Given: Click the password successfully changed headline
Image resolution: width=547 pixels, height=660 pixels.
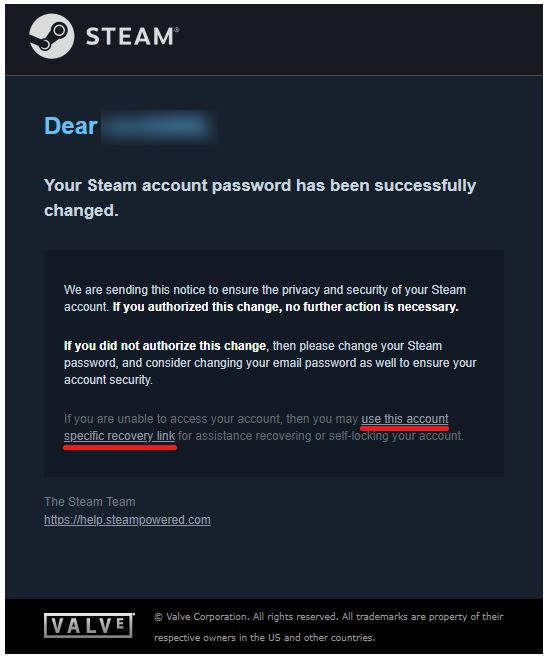Looking at the screenshot, I should click(260, 198).
